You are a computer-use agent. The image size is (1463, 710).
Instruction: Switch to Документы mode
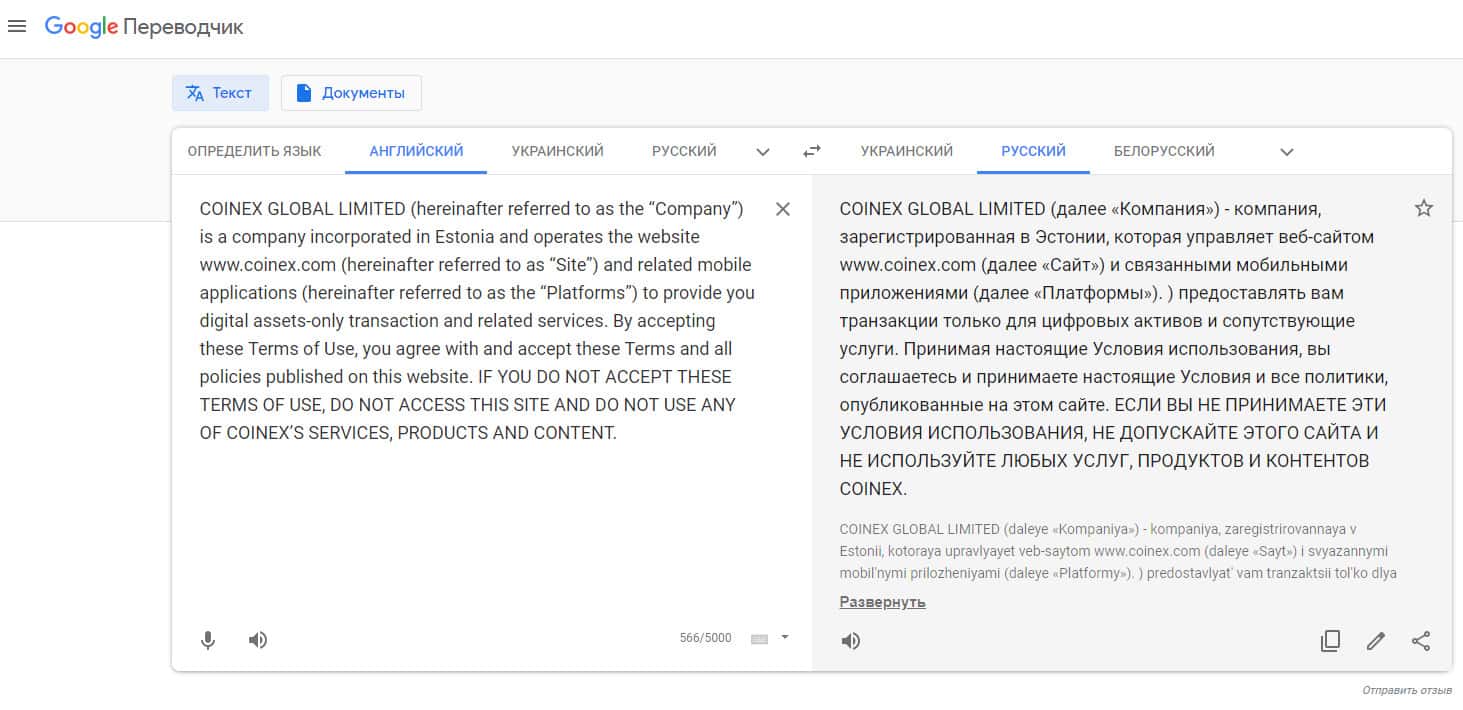click(x=351, y=93)
